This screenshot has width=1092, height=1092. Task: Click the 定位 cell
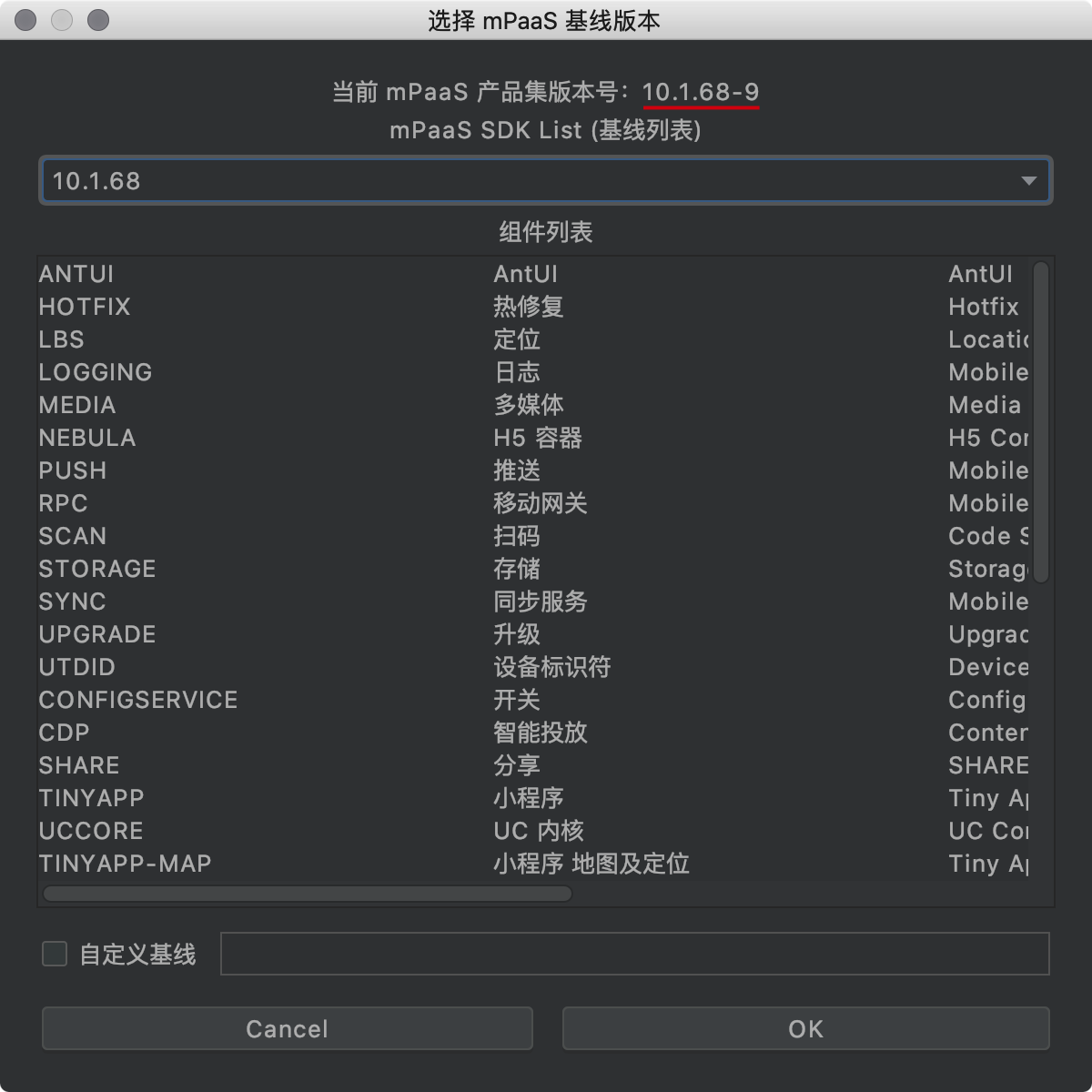517,339
